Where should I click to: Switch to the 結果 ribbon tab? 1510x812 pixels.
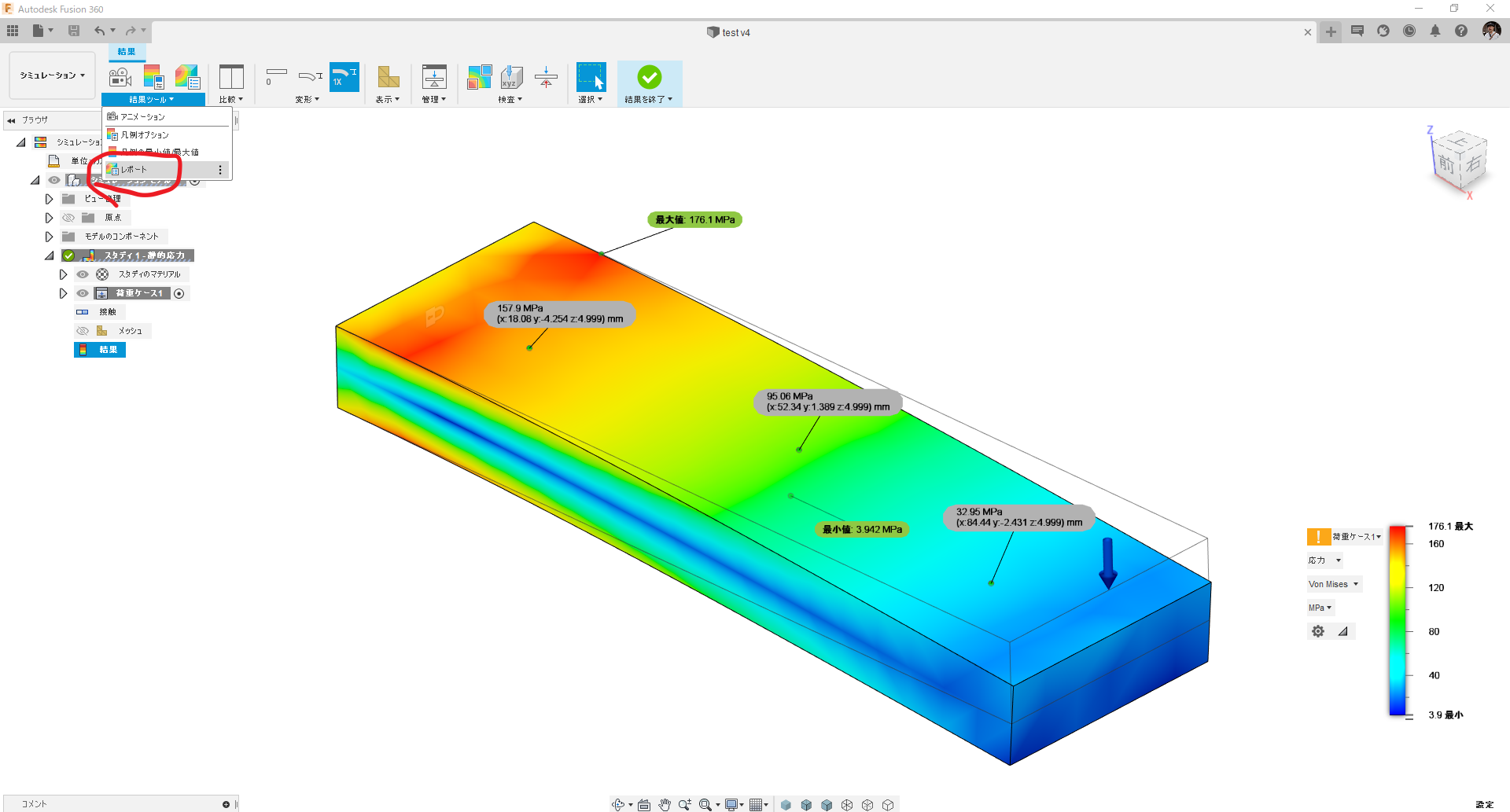[x=126, y=52]
